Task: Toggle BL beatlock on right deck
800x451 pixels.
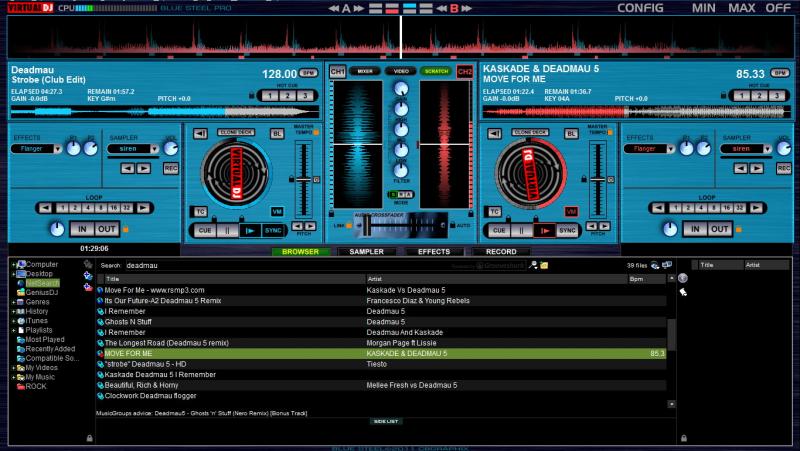Action: pos(570,134)
